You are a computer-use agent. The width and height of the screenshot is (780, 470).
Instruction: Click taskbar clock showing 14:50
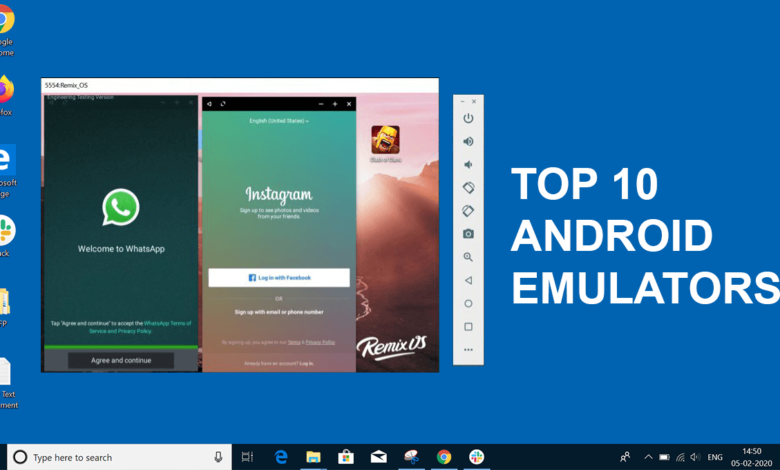point(751,457)
